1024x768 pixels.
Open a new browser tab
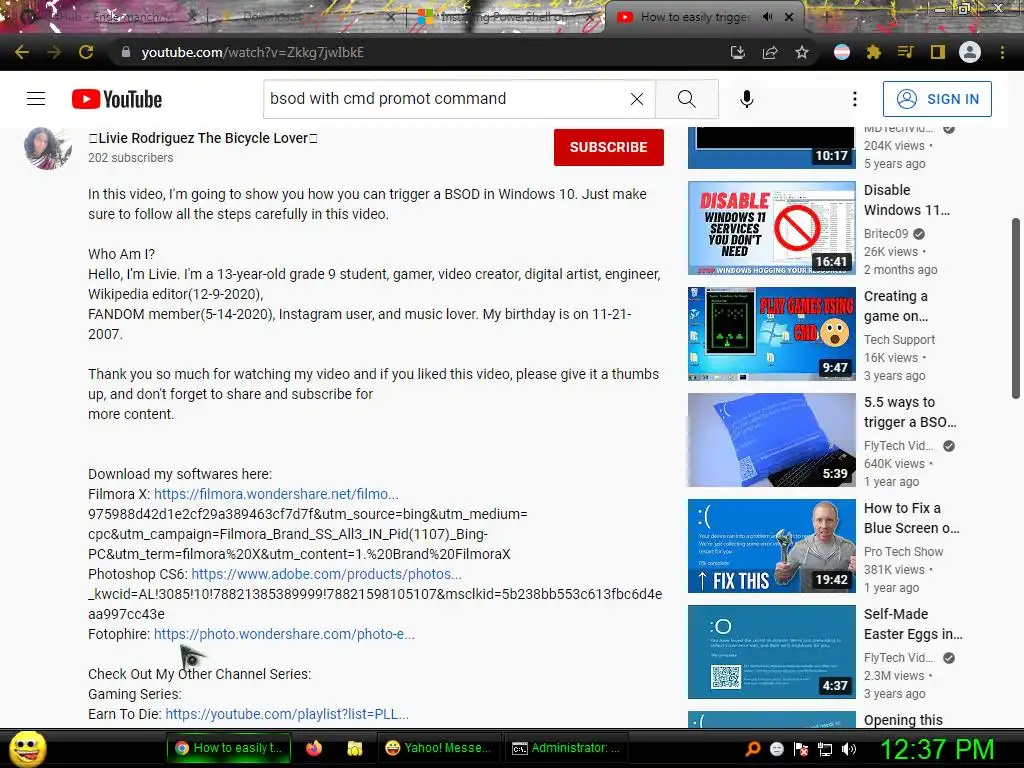coord(826,17)
